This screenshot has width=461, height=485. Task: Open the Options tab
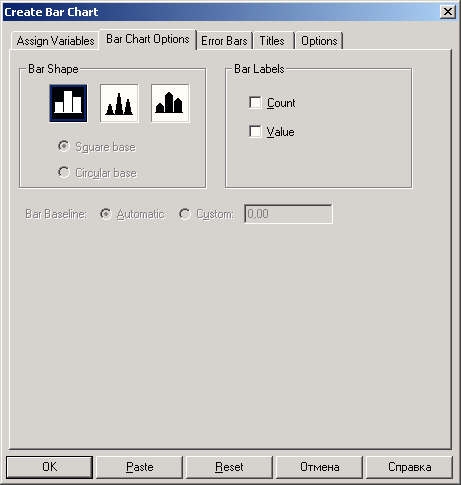319,41
